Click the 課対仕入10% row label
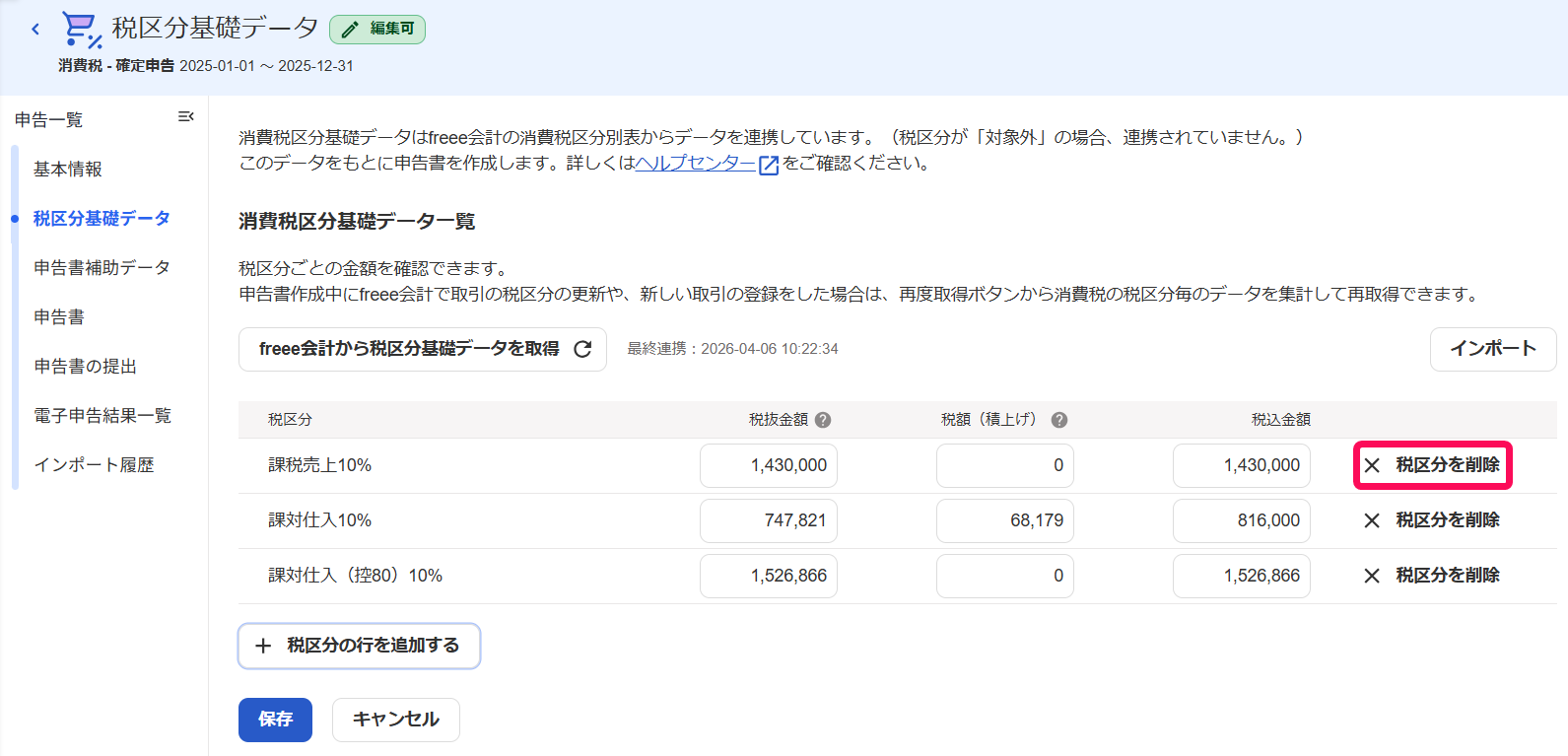The height and width of the screenshot is (756, 1568). click(x=319, y=520)
